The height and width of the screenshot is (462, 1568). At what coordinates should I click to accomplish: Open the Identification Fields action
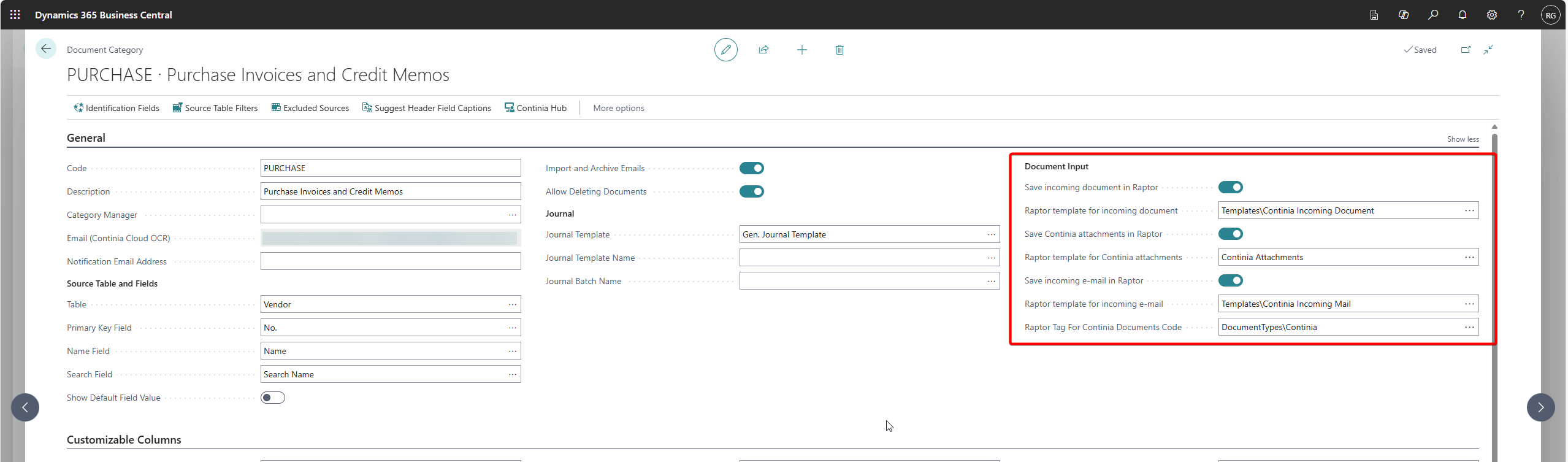[x=117, y=108]
